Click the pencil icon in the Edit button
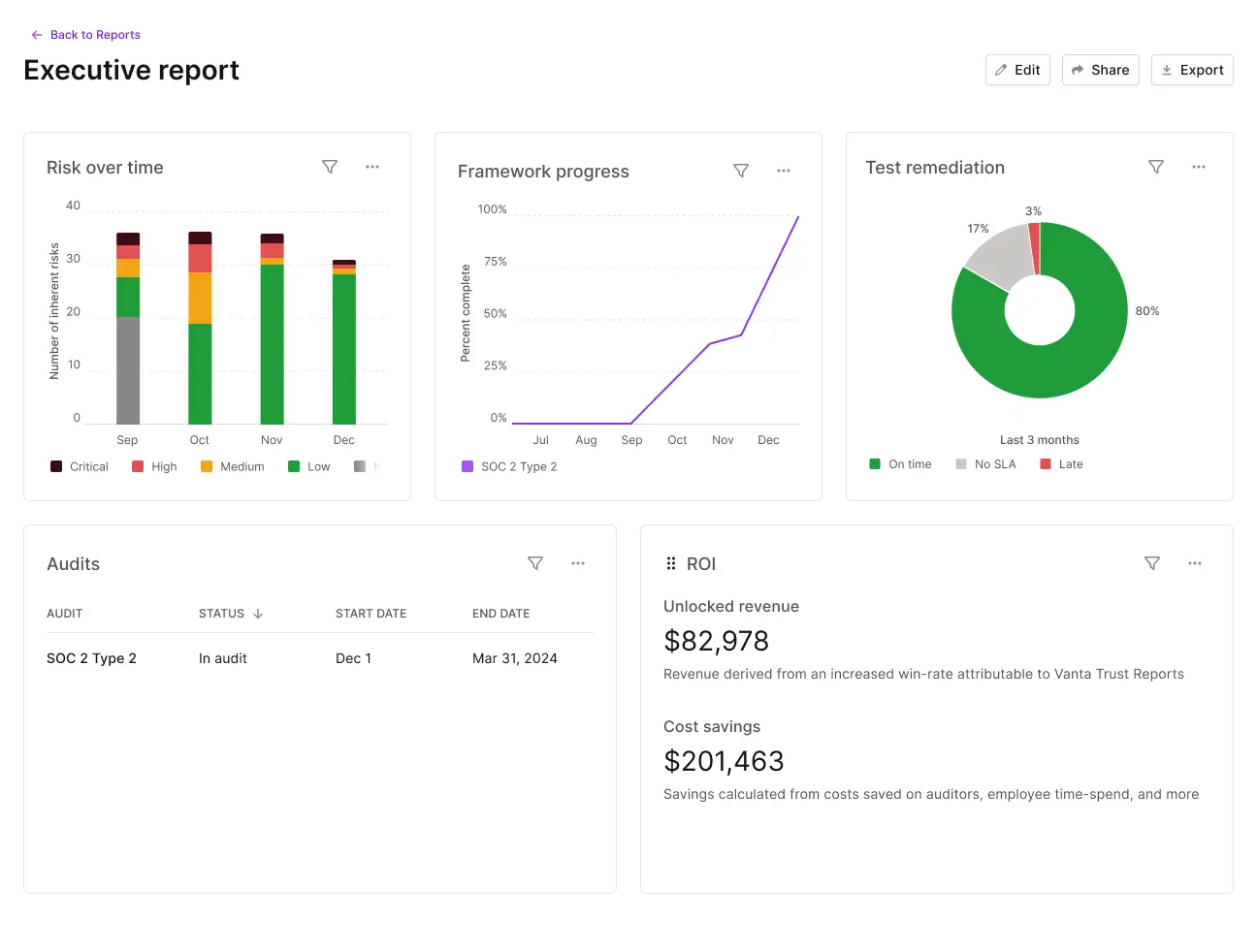 [x=1003, y=69]
